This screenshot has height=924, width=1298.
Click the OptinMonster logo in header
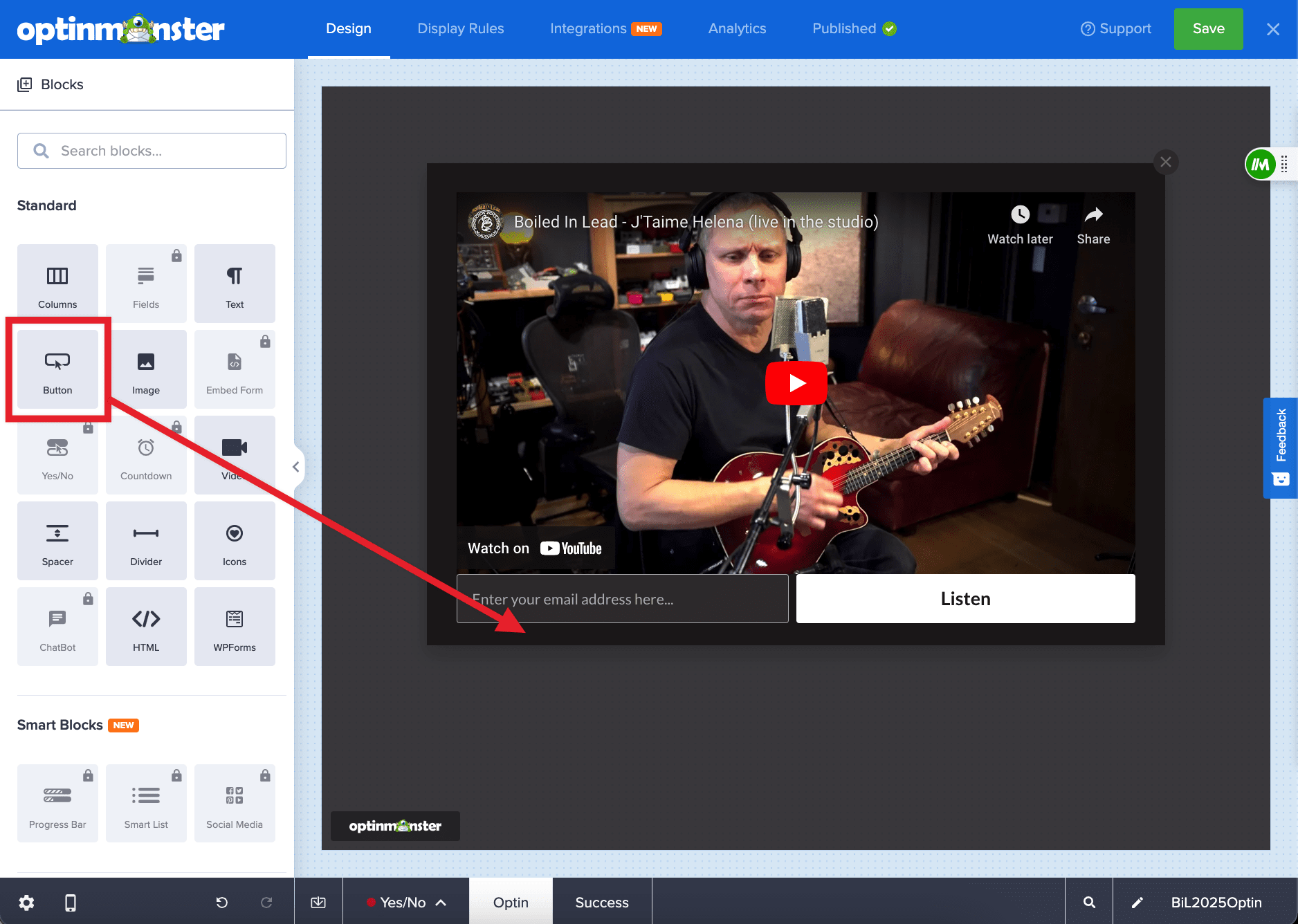coord(121,29)
